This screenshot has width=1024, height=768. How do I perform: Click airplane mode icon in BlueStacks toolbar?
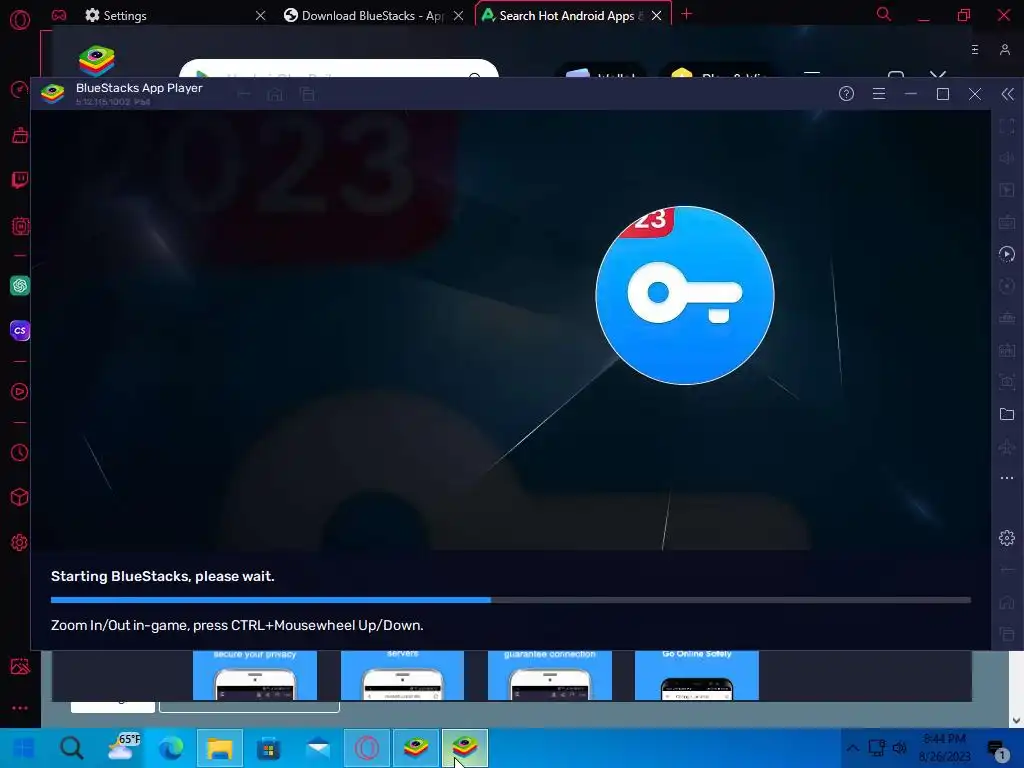coord(1007,446)
